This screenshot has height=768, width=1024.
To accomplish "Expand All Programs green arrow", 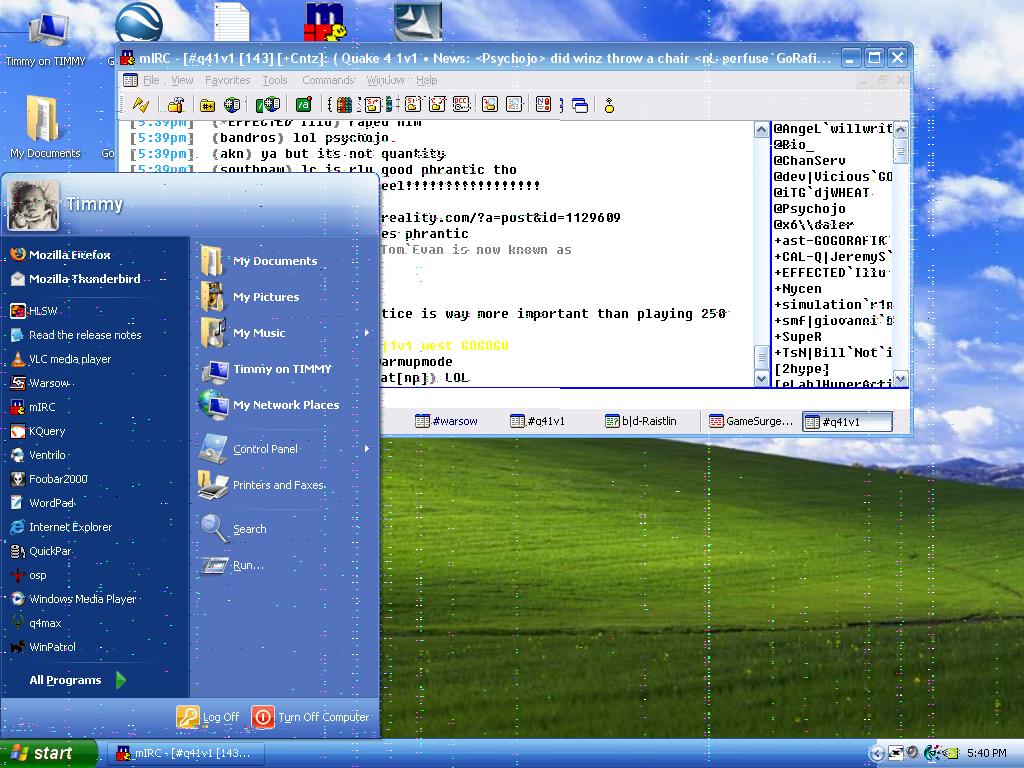I will [121, 680].
